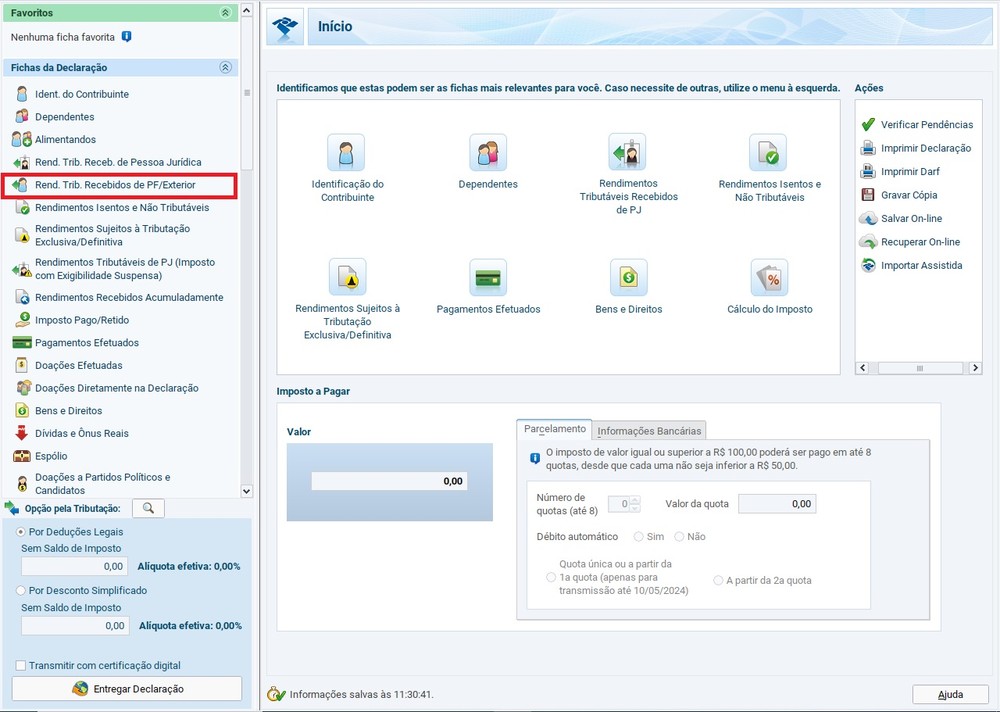Click the sidebar scroll down arrow
The width and height of the screenshot is (1000, 712).
tap(247, 491)
